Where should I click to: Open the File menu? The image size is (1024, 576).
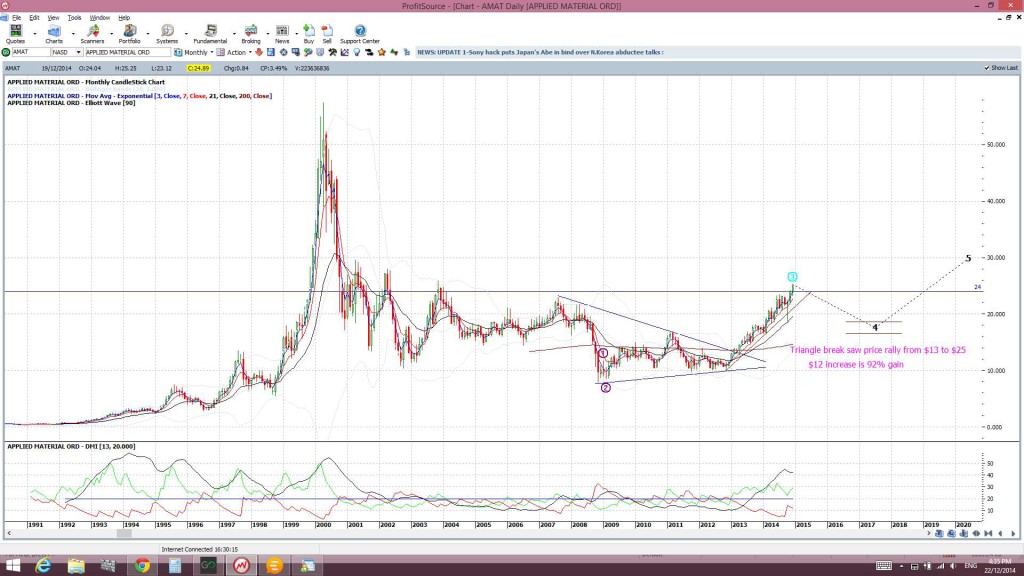pos(16,18)
